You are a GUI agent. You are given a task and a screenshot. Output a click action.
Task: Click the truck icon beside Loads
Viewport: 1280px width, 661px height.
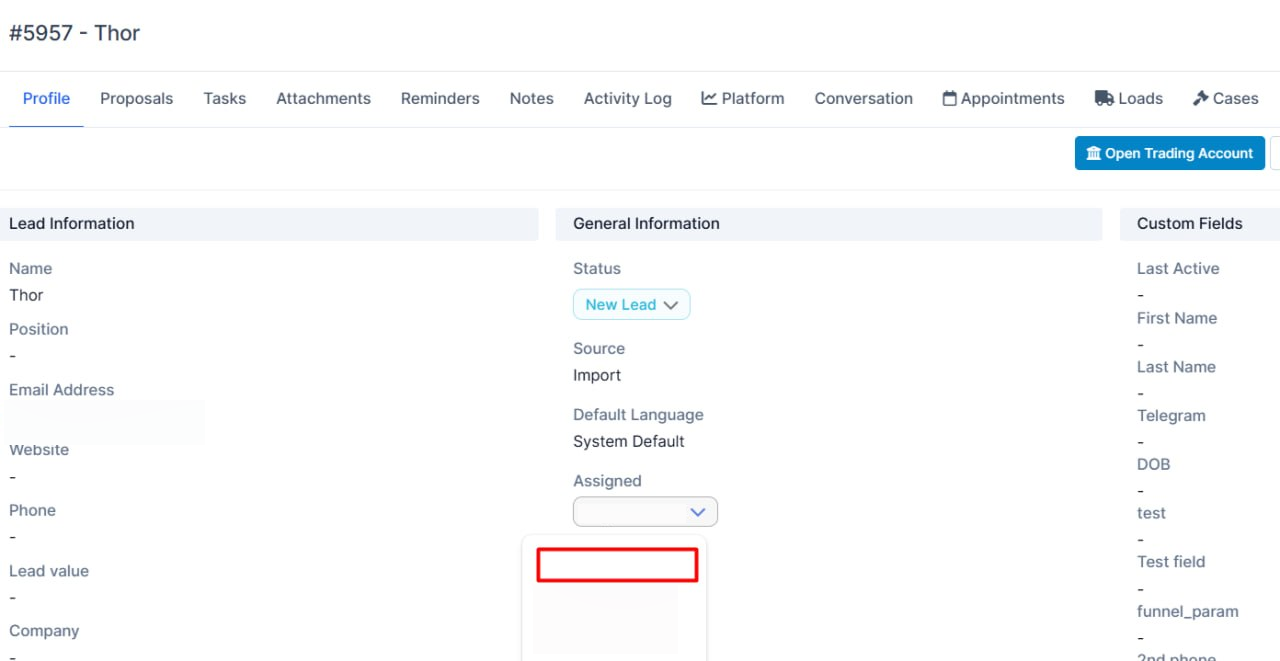[1104, 98]
